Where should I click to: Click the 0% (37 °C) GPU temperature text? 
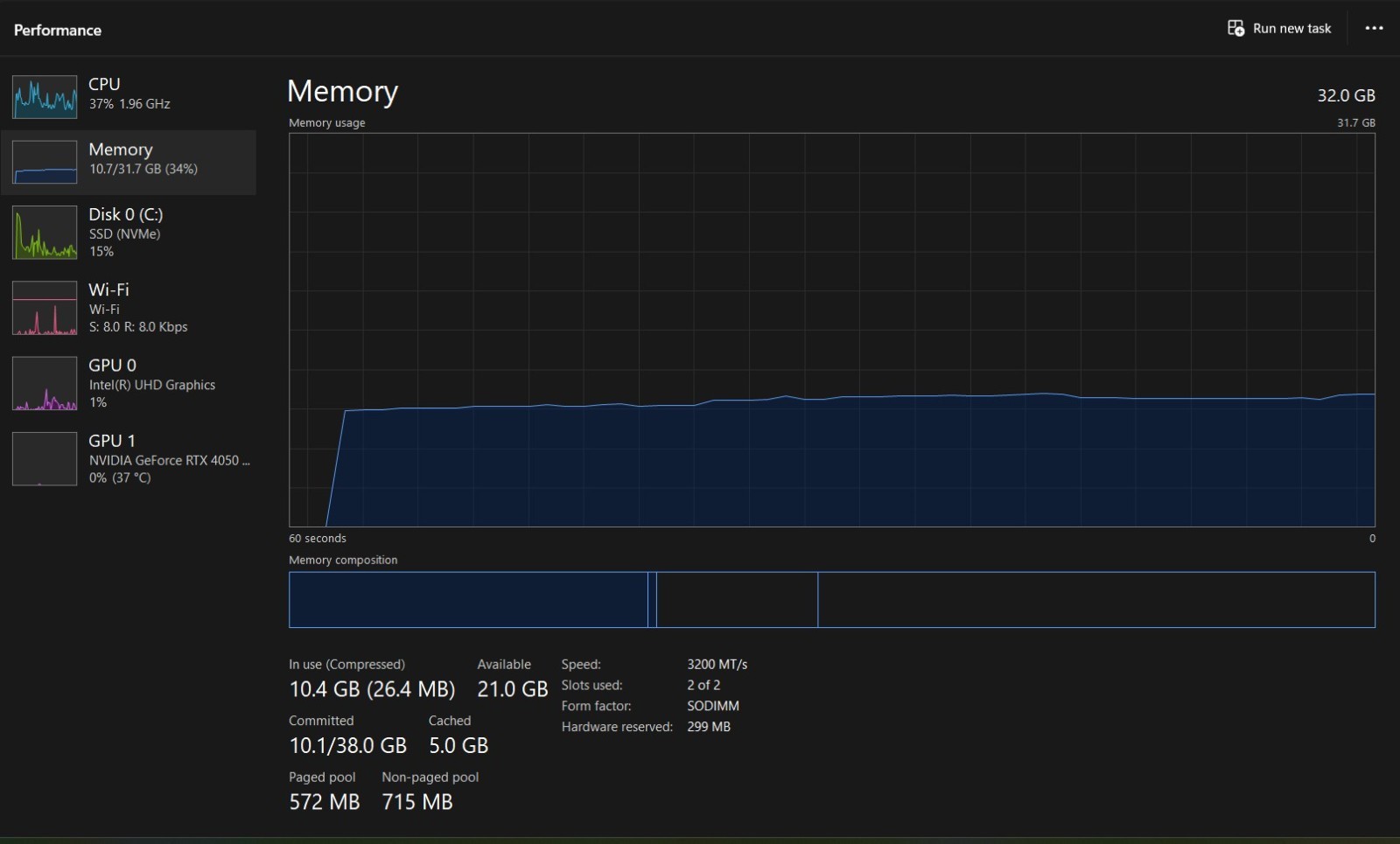120,478
